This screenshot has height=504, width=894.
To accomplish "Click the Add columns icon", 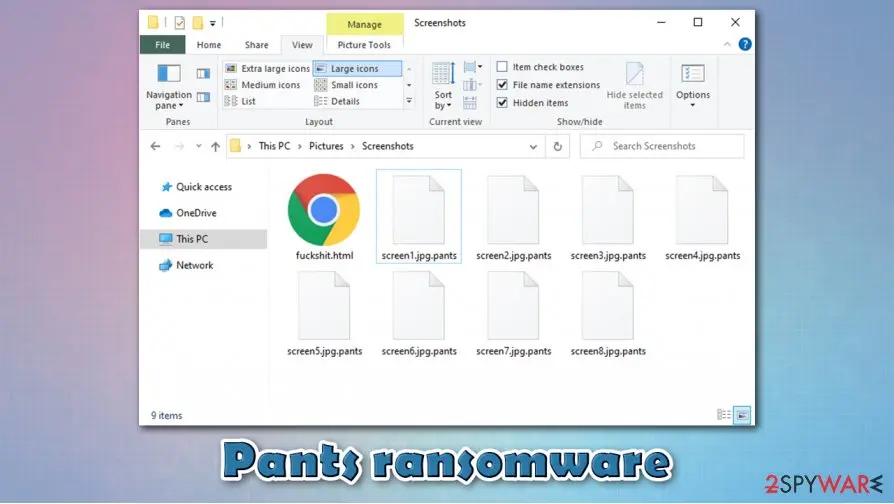I will (x=472, y=86).
